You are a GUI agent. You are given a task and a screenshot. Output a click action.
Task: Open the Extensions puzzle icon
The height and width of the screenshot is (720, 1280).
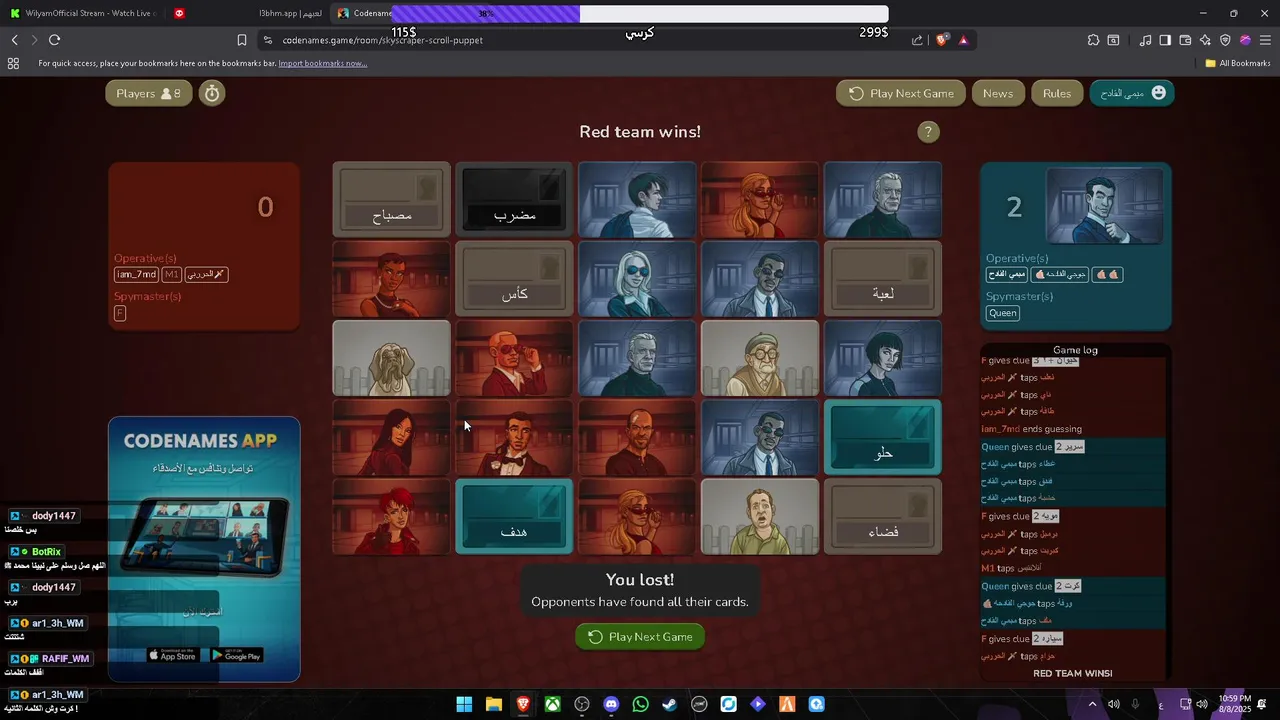coord(1093,40)
